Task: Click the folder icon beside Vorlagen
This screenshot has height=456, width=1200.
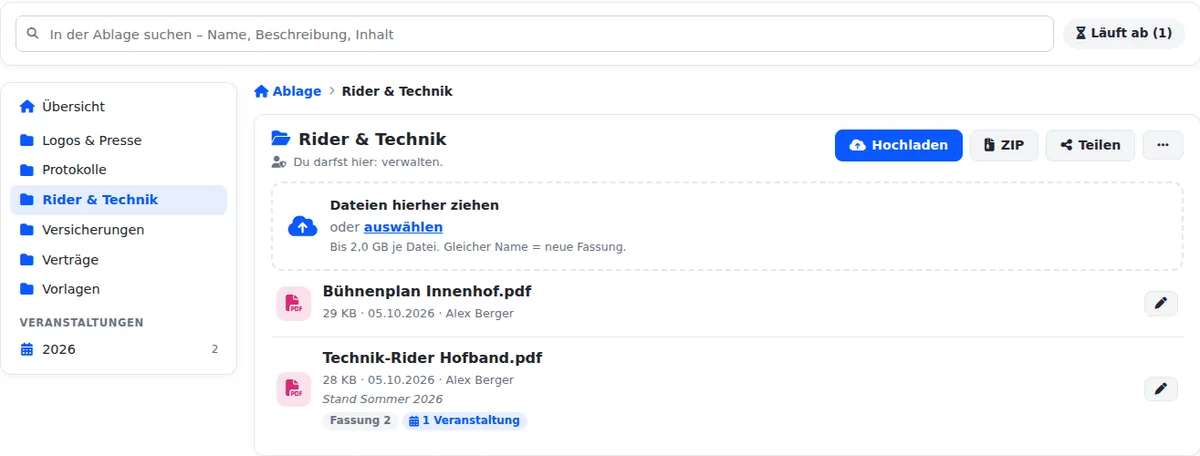Action: [27, 289]
